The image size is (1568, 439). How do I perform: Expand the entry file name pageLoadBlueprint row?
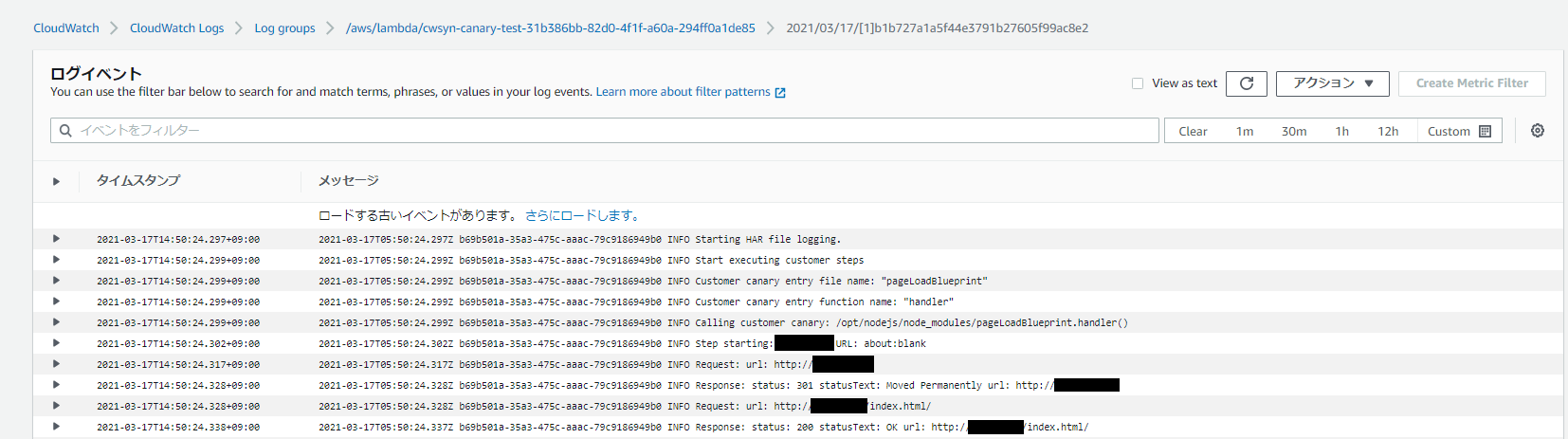pyautogui.click(x=56, y=281)
